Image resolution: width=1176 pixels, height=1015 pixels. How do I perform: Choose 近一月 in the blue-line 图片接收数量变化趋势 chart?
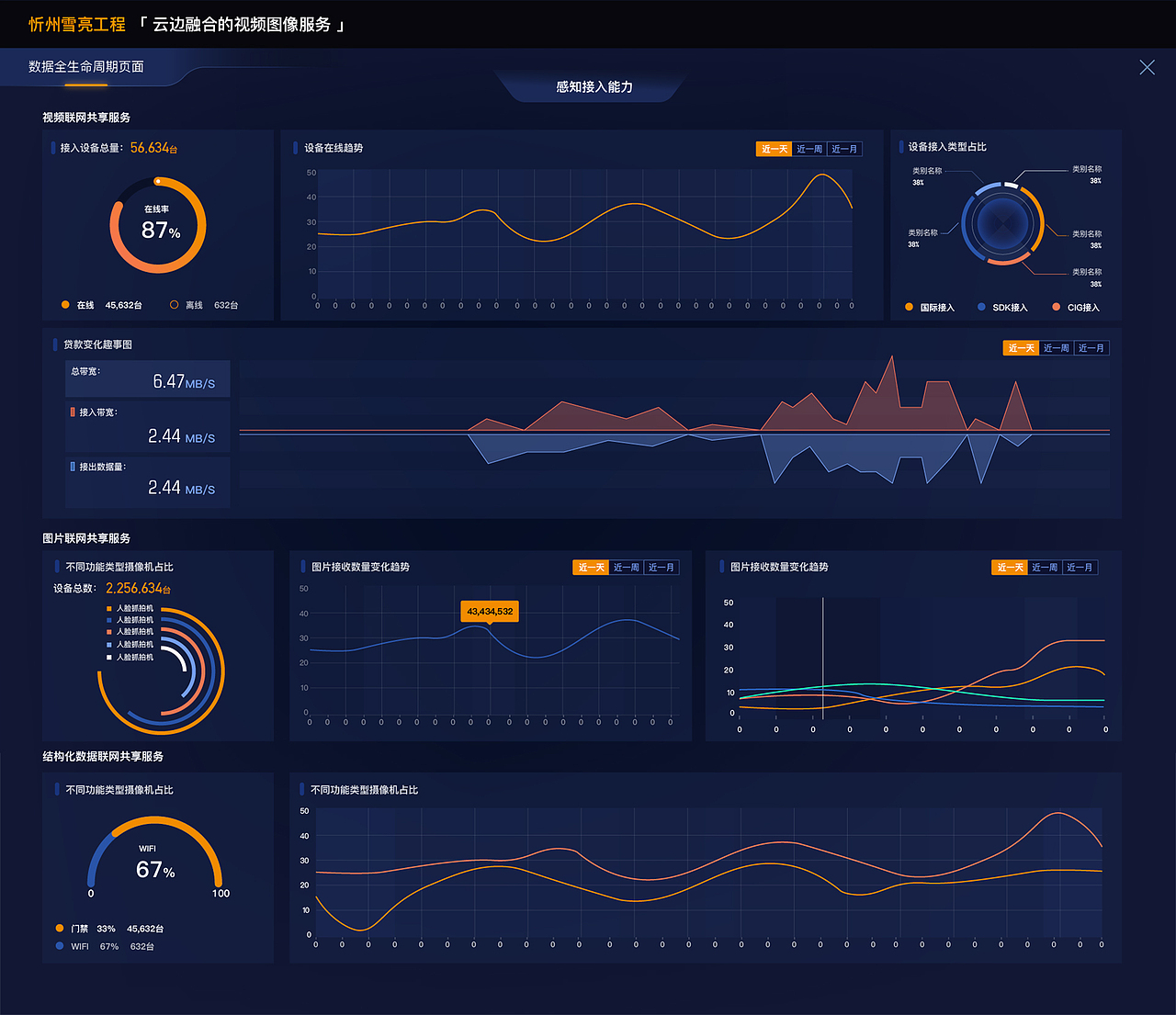click(x=661, y=568)
